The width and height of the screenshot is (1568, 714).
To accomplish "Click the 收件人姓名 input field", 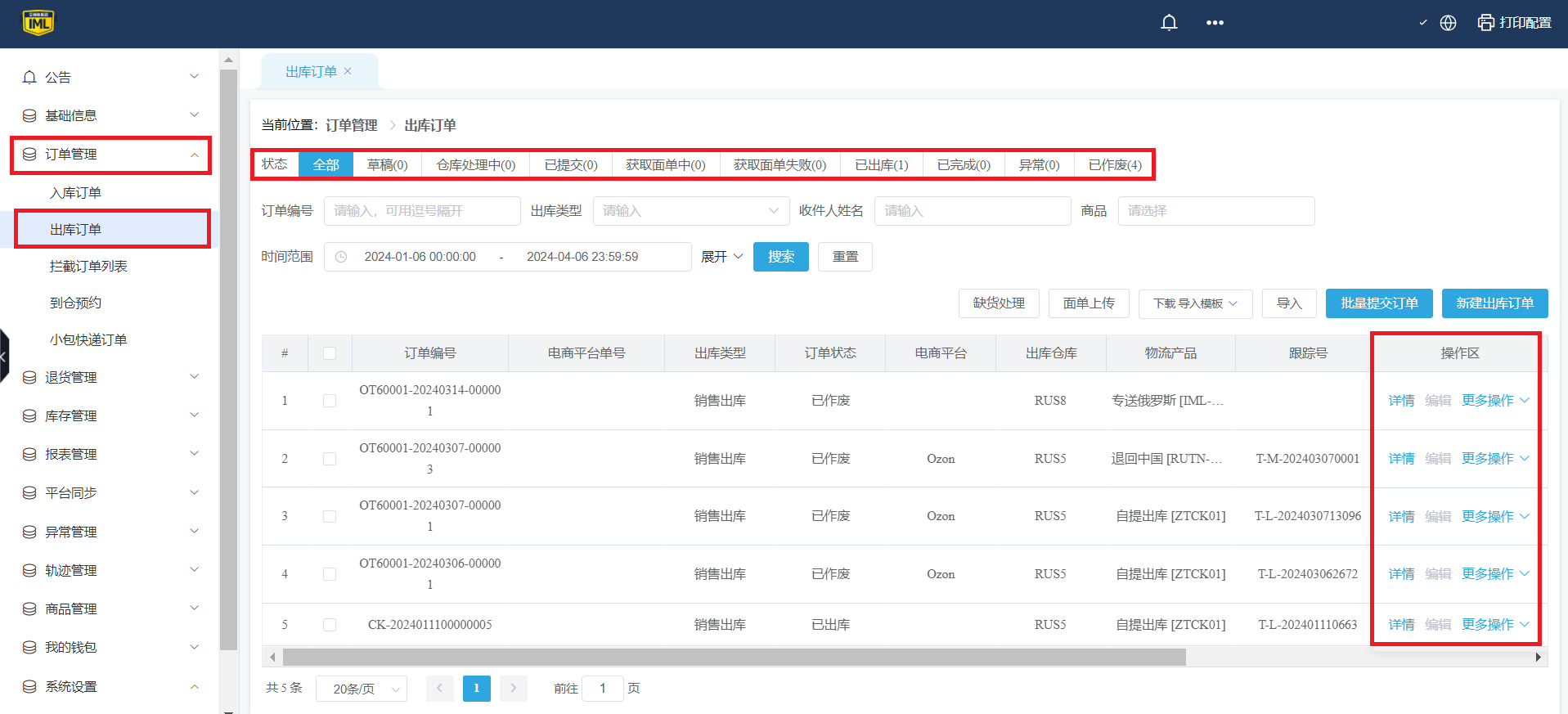I will [x=973, y=211].
